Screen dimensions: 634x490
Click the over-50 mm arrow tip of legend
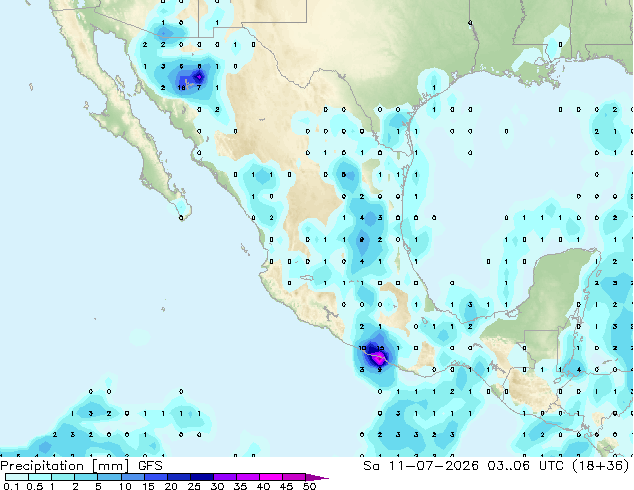(317, 477)
